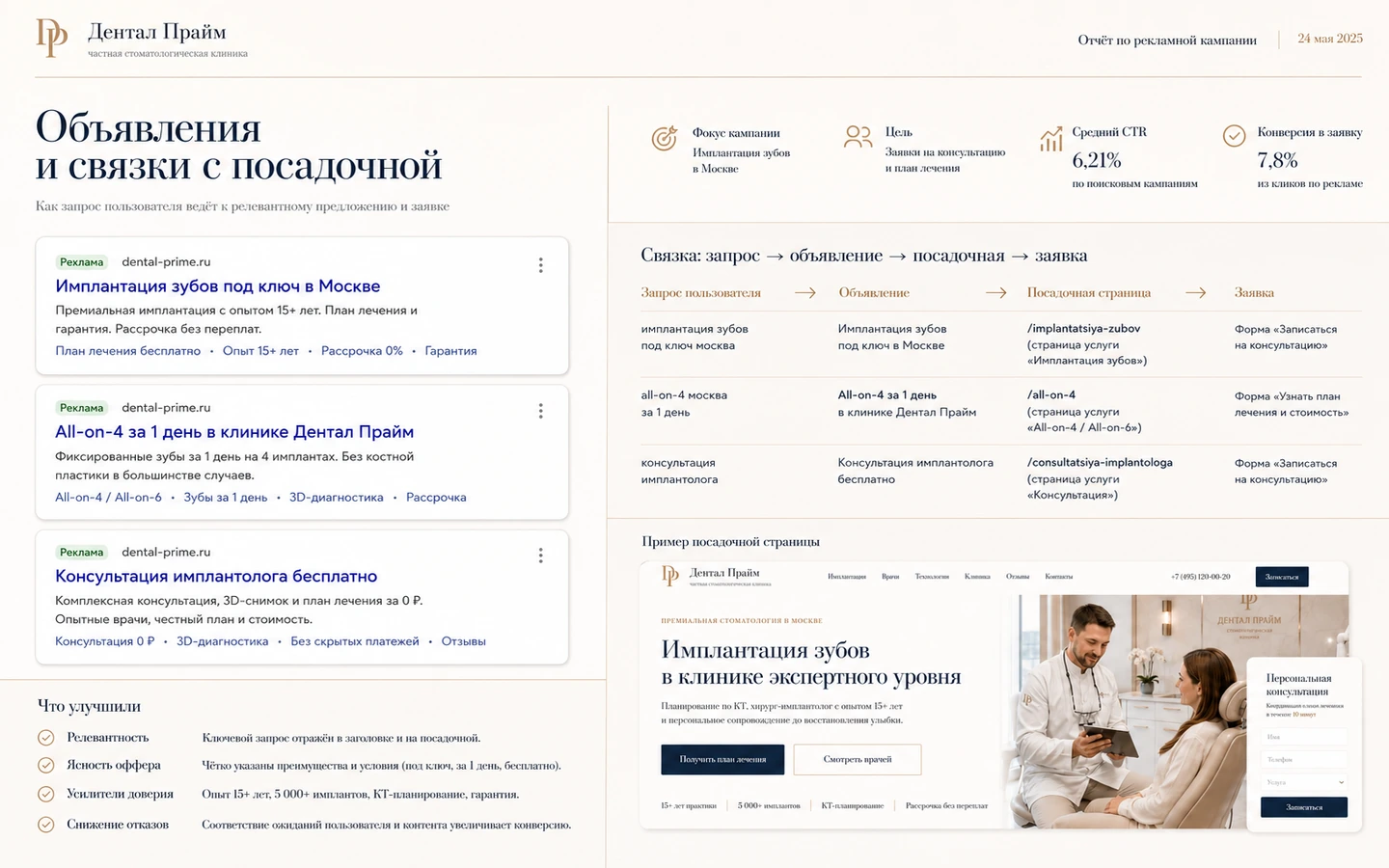1389x868 pixels.
Task: Follow the Гарантия sitelink
Action: point(450,351)
